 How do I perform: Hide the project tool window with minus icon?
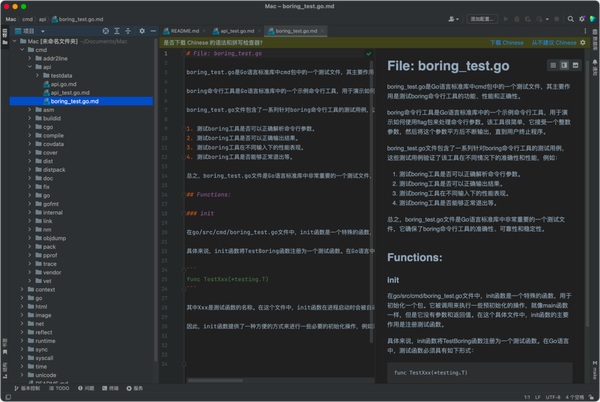pos(153,31)
